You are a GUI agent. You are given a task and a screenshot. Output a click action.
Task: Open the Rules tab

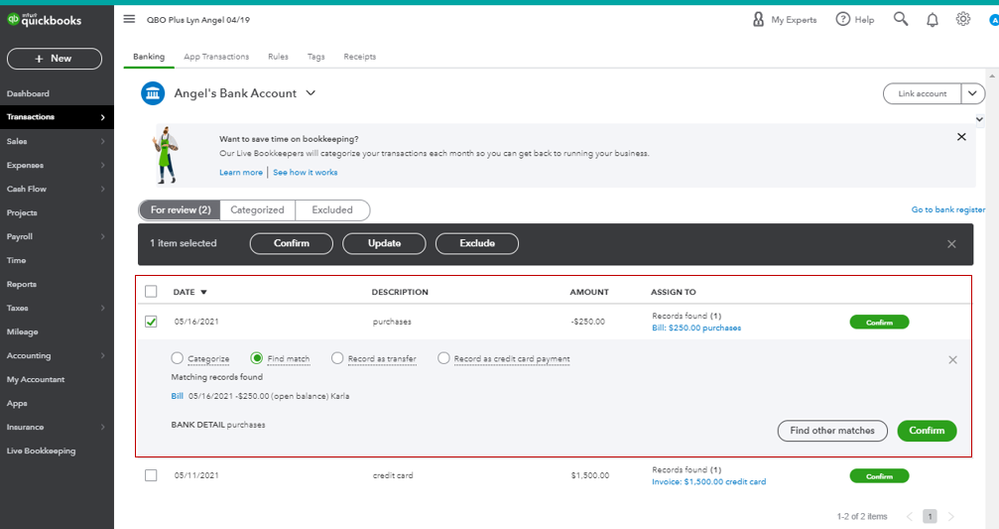coord(278,57)
